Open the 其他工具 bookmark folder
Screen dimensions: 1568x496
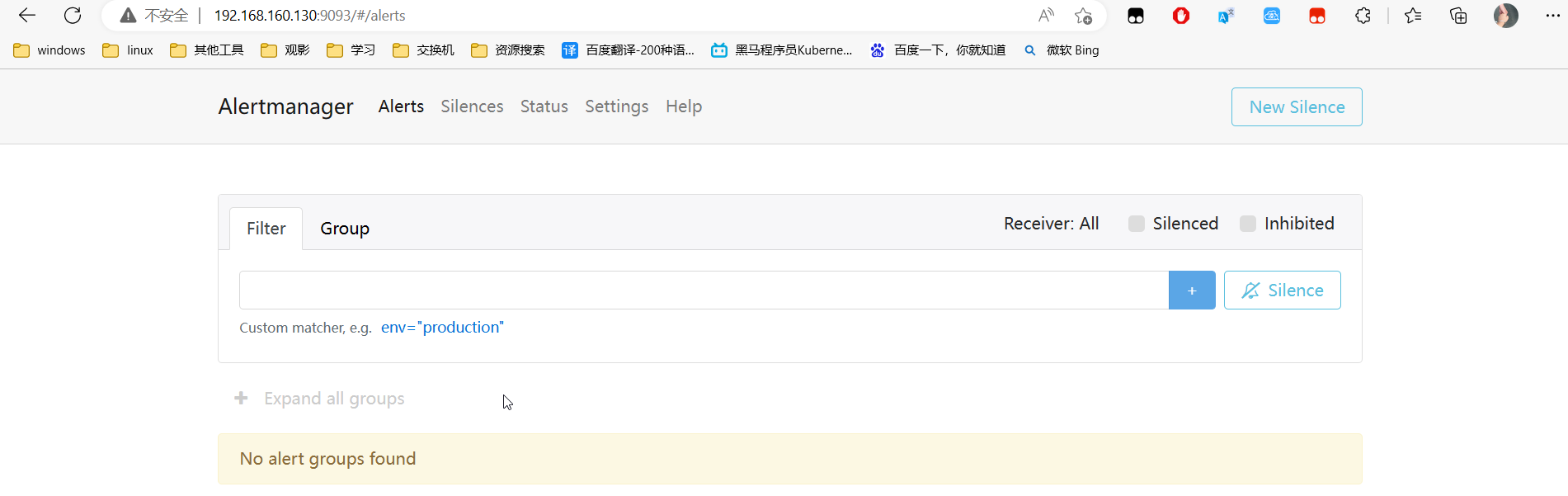click(207, 50)
